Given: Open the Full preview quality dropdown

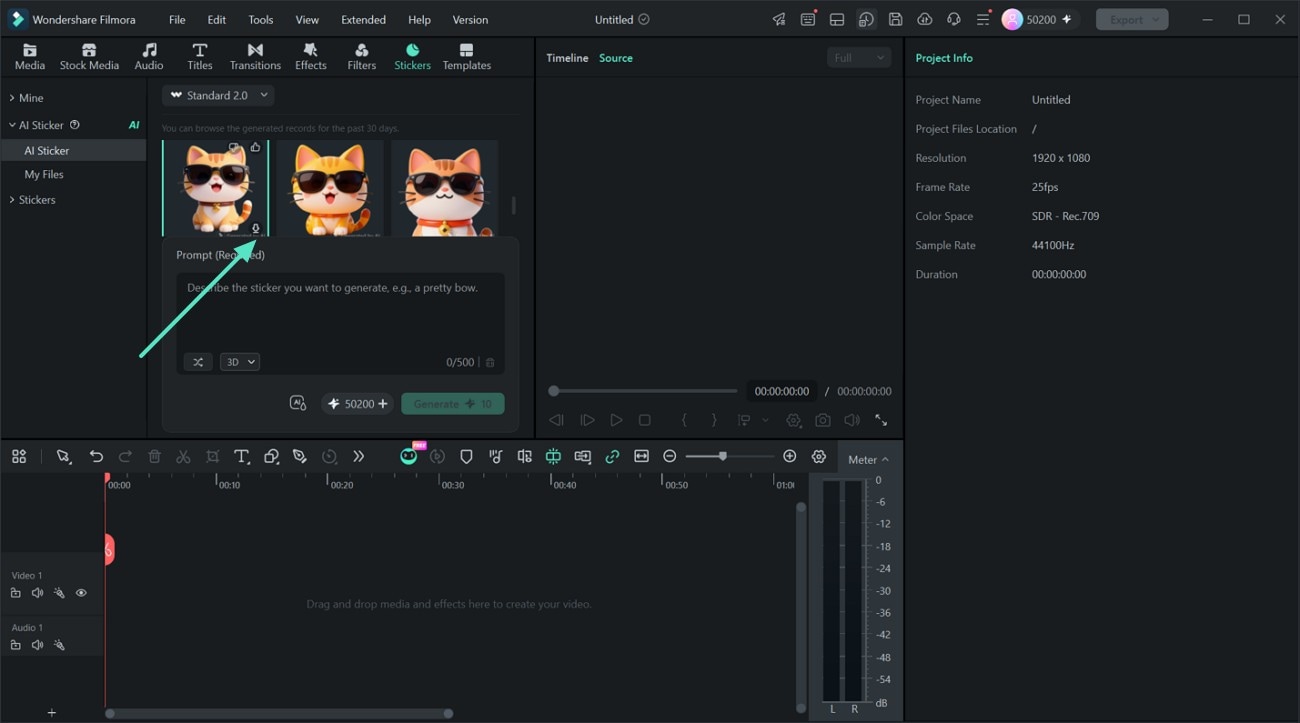Looking at the screenshot, I should tap(859, 58).
